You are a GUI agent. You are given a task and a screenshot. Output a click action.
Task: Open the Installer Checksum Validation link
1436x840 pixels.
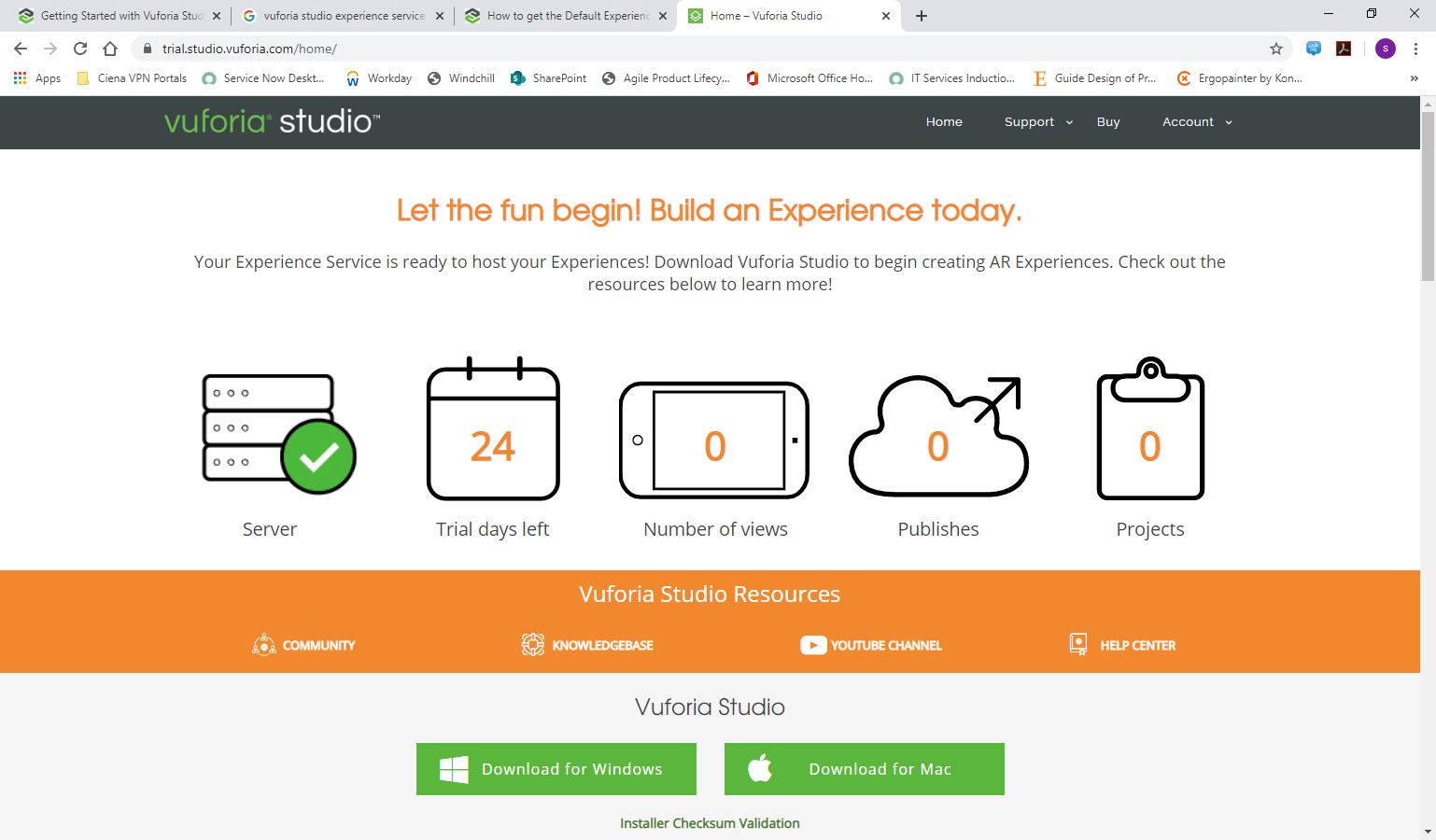(710, 823)
